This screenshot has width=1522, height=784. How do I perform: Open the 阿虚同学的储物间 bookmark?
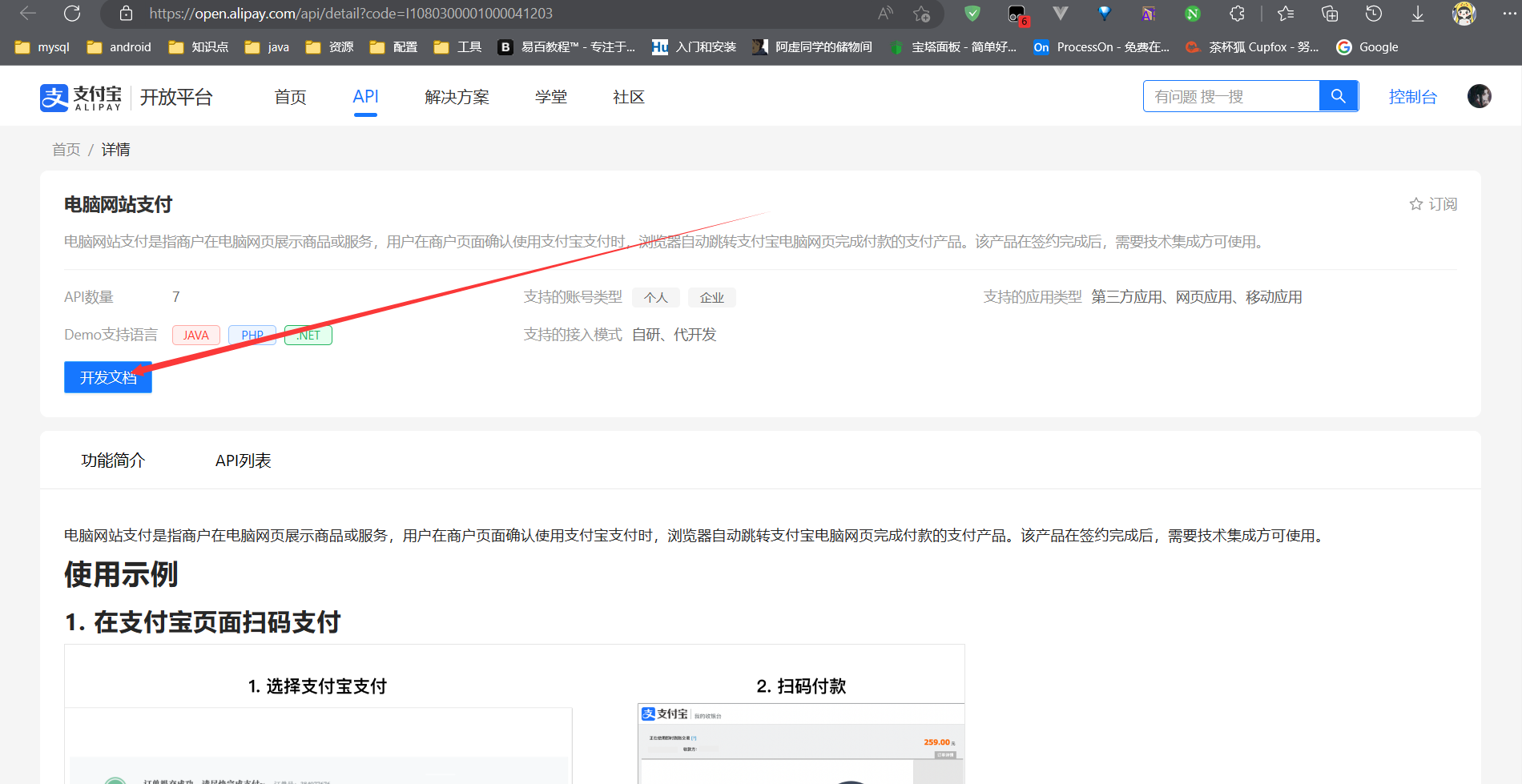pyautogui.click(x=812, y=47)
